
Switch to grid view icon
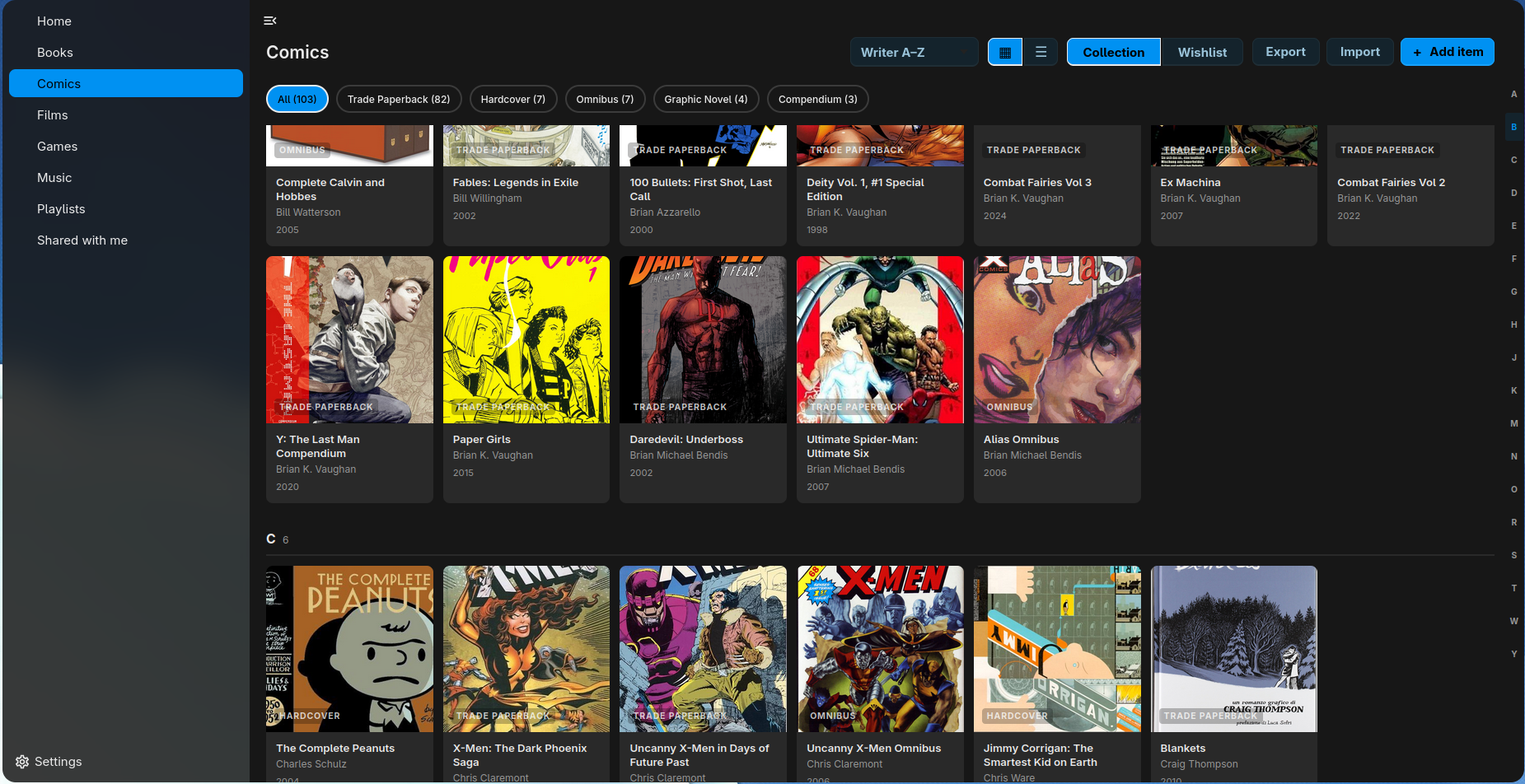(1005, 52)
